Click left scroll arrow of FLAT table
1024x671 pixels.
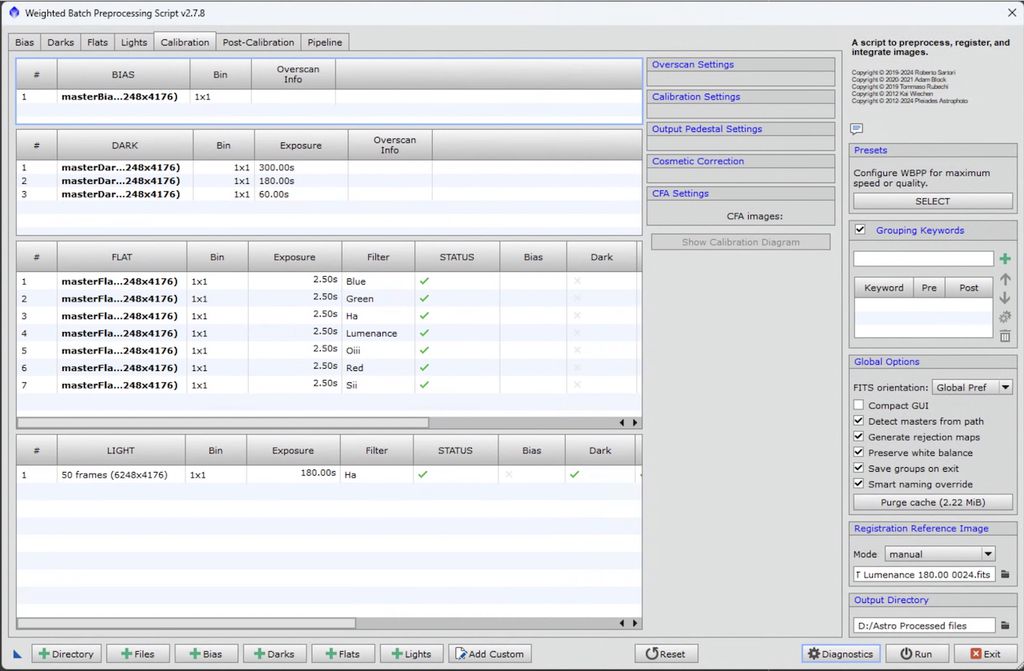622,423
